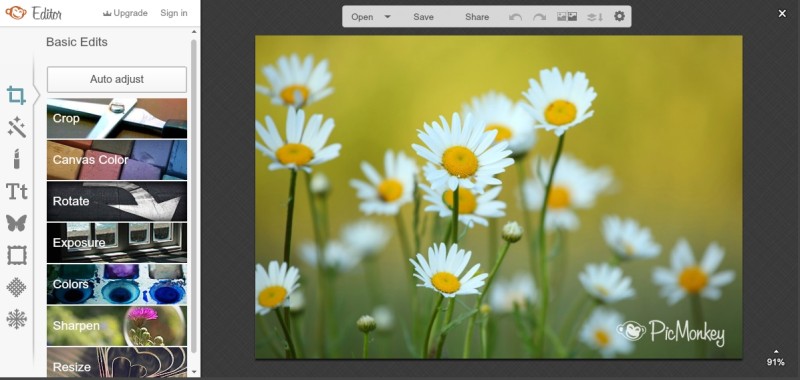Image resolution: width=800 pixels, height=380 pixels.
Task: Click the redo arrow in toolbar
Action: point(539,17)
